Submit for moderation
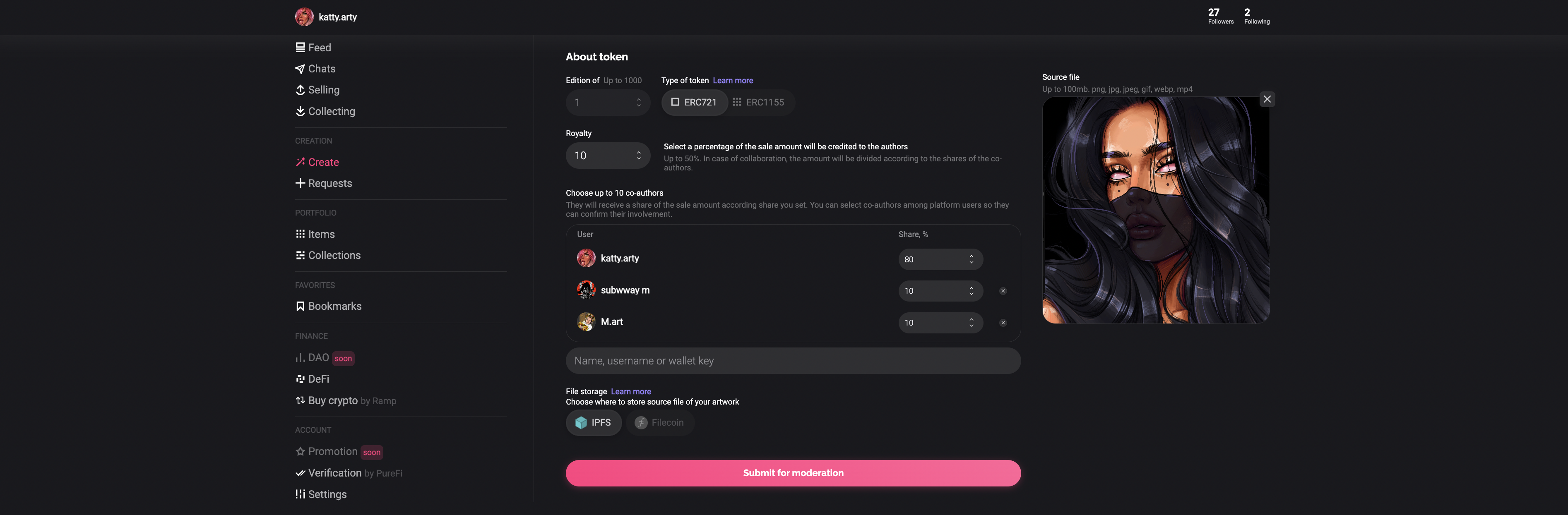This screenshot has width=1568, height=515. [793, 473]
